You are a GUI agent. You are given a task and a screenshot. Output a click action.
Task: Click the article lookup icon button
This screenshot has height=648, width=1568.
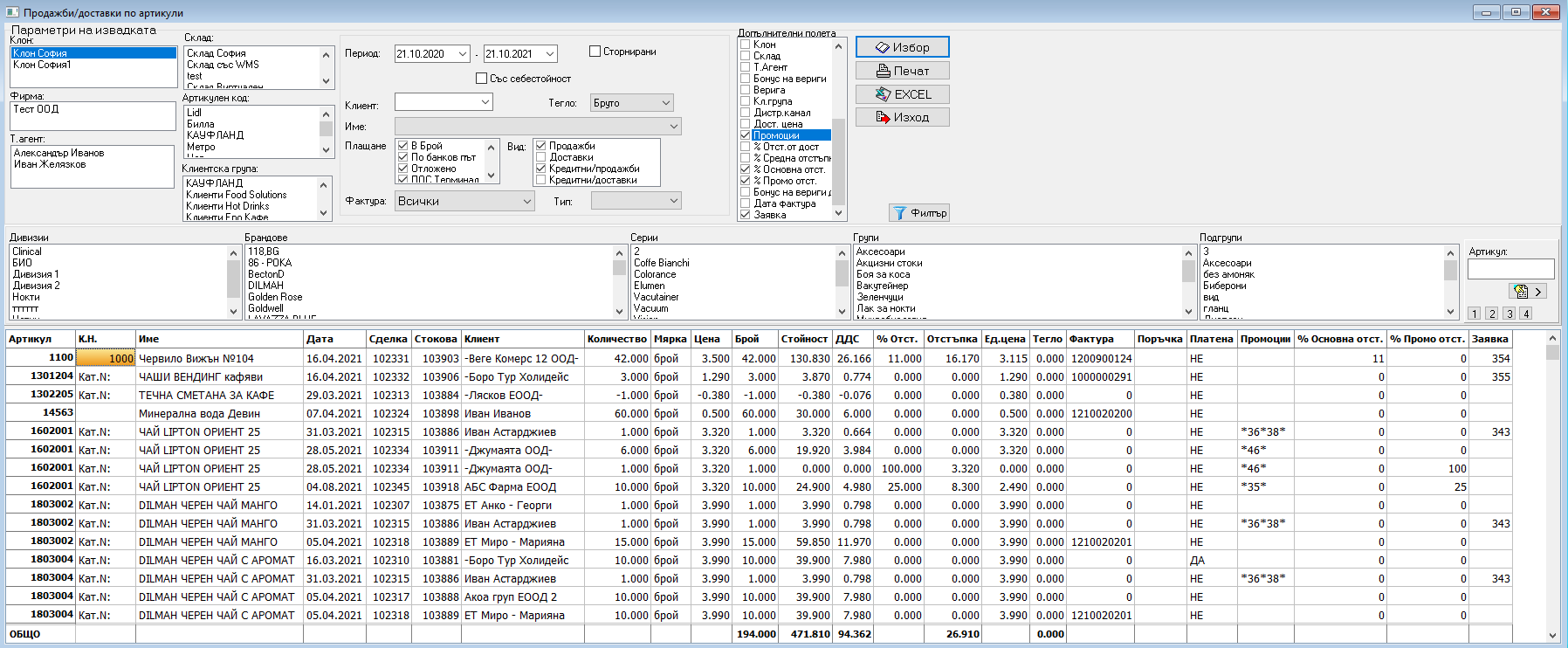(x=1528, y=292)
